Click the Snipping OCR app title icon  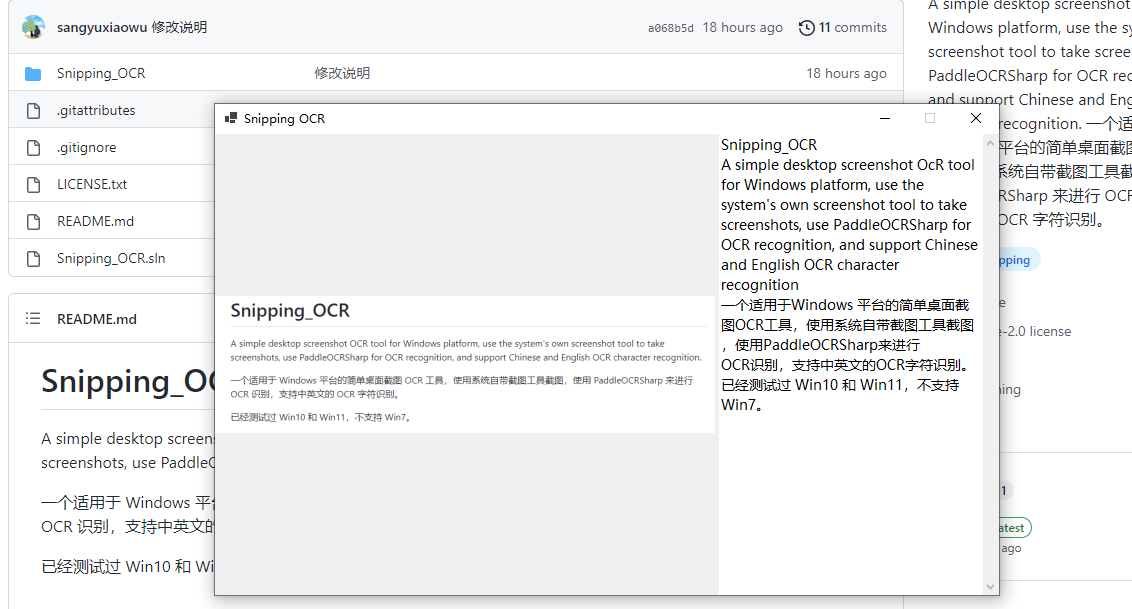coord(231,118)
